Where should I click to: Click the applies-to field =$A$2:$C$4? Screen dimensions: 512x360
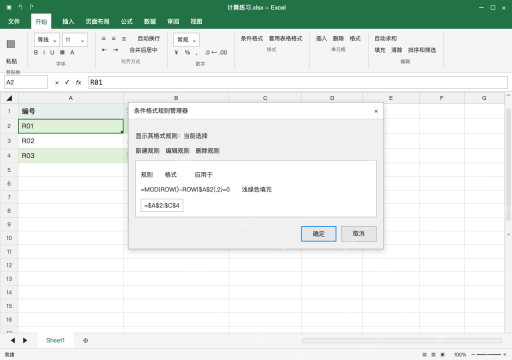click(x=162, y=205)
